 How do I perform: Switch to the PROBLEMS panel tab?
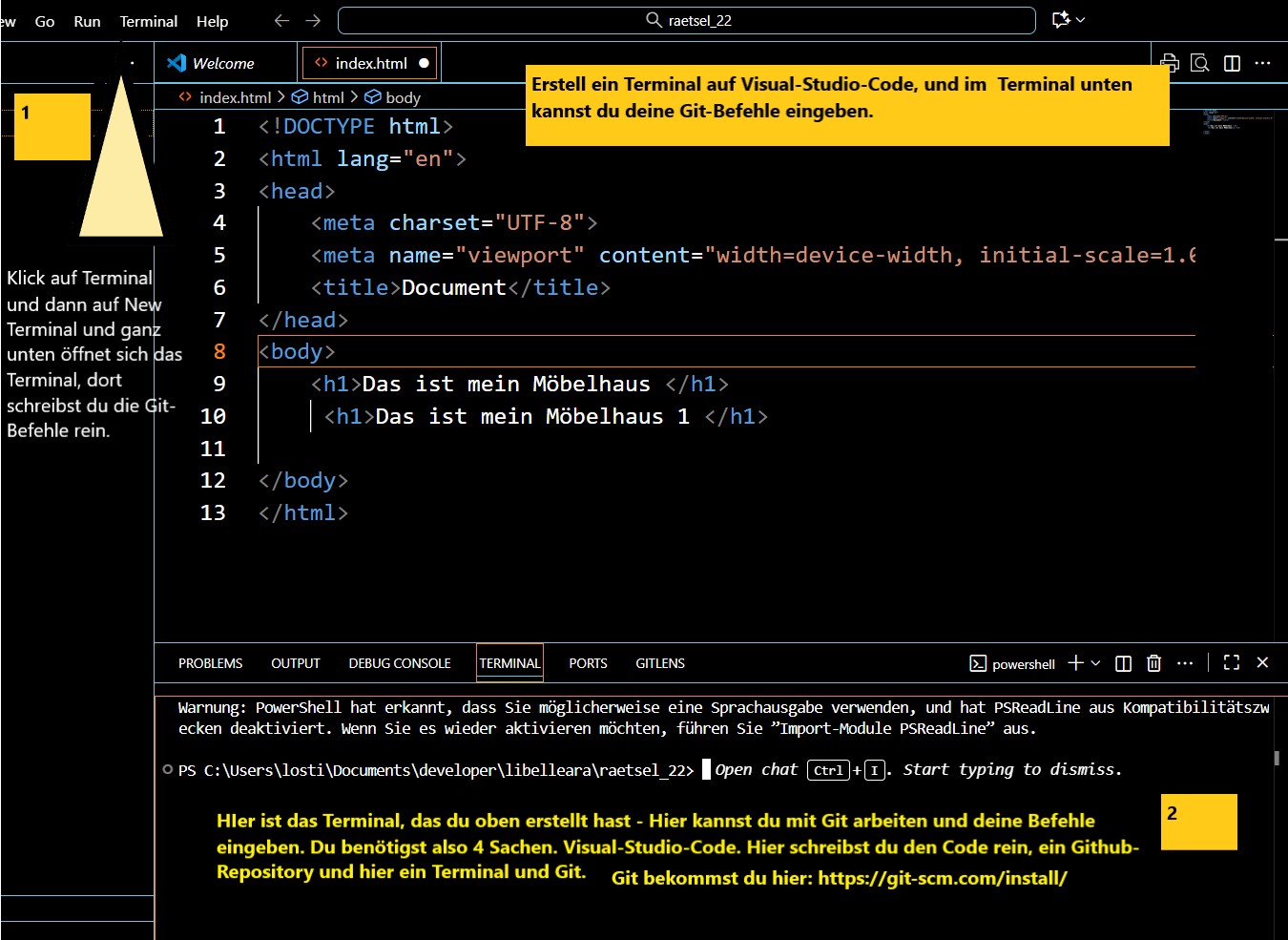[x=210, y=663]
